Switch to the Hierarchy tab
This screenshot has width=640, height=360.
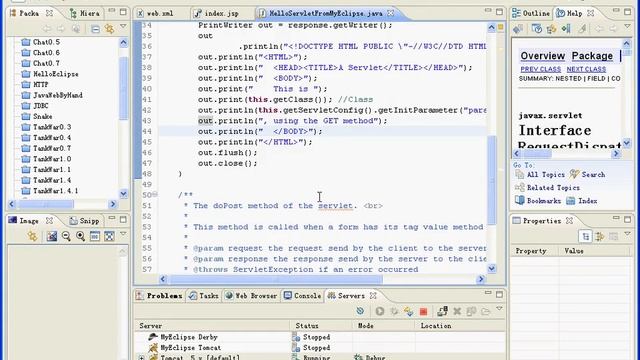[x=84, y=13]
